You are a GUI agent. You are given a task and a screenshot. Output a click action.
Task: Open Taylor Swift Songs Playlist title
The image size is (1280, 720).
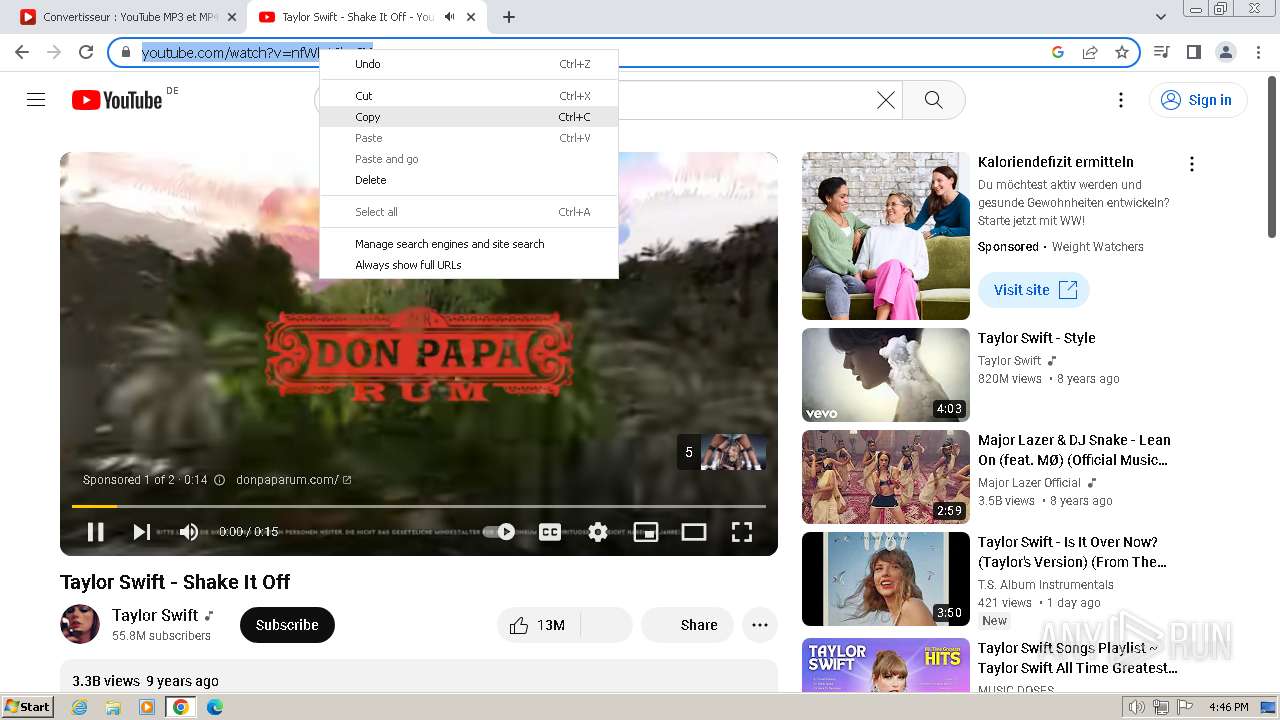coord(1078,658)
